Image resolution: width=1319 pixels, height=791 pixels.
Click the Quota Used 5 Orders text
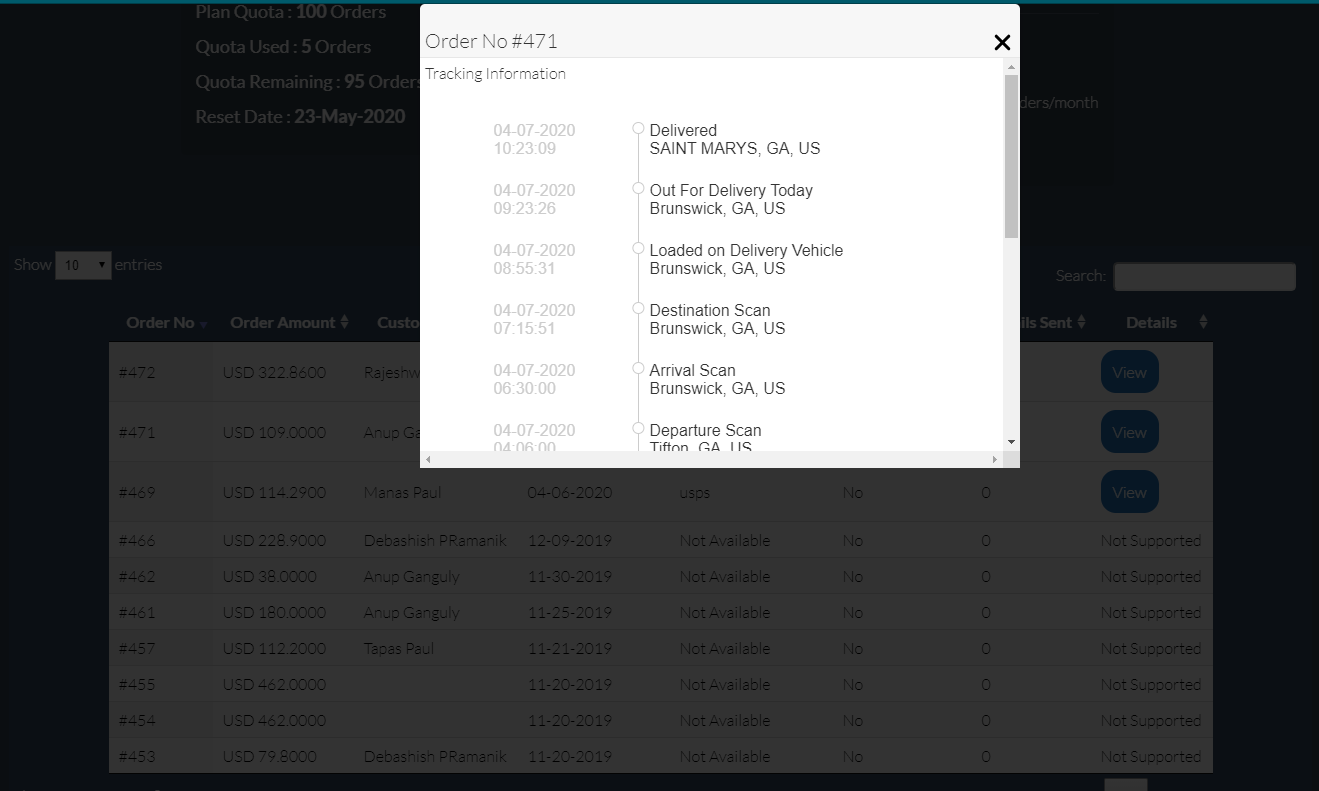pyautogui.click(x=283, y=47)
